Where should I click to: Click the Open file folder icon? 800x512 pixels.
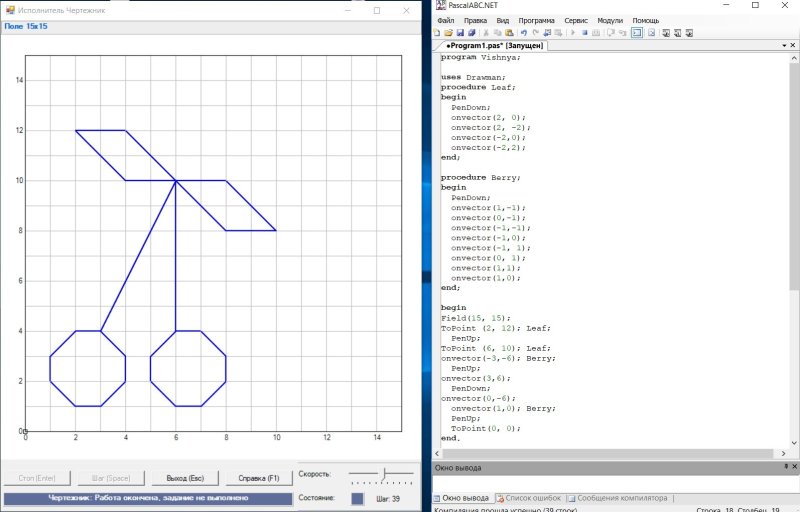[x=448, y=32]
